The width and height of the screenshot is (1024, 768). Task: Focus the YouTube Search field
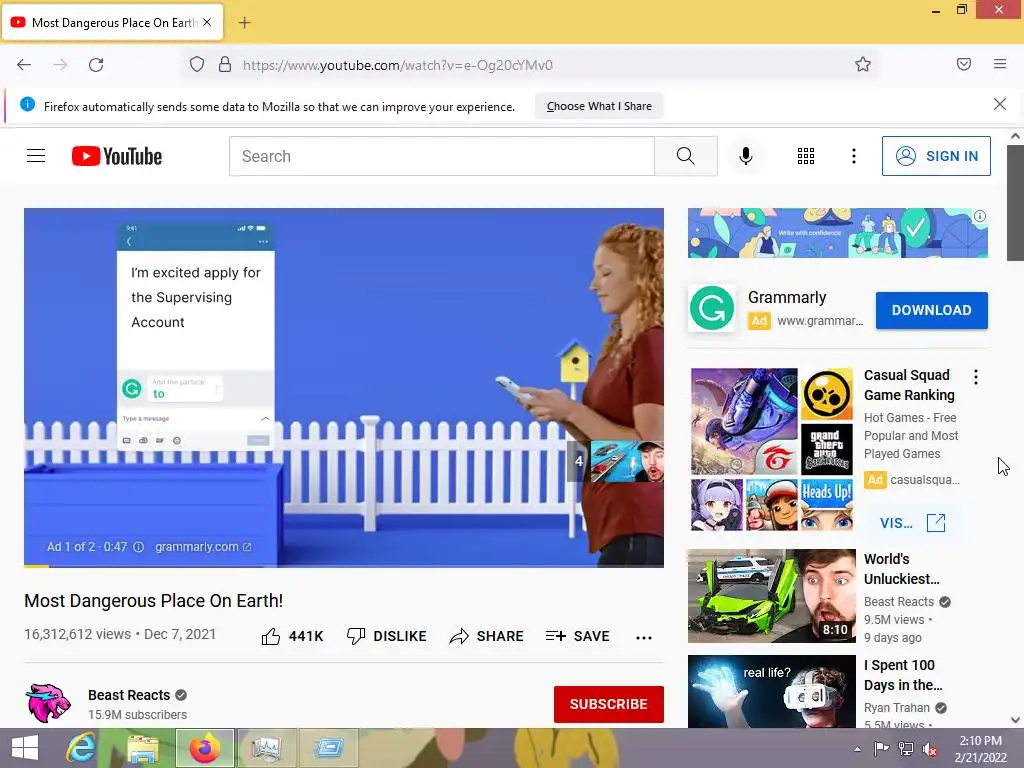point(442,156)
